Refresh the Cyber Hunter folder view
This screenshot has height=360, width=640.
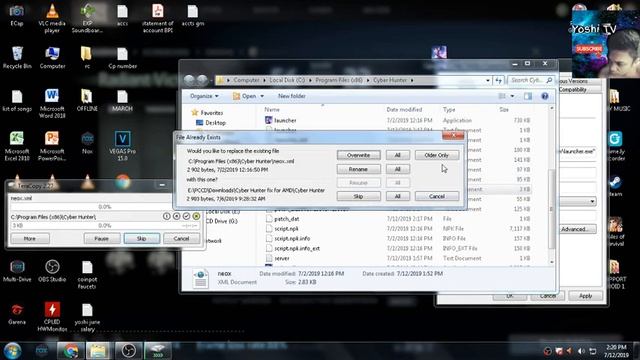click(x=498, y=80)
